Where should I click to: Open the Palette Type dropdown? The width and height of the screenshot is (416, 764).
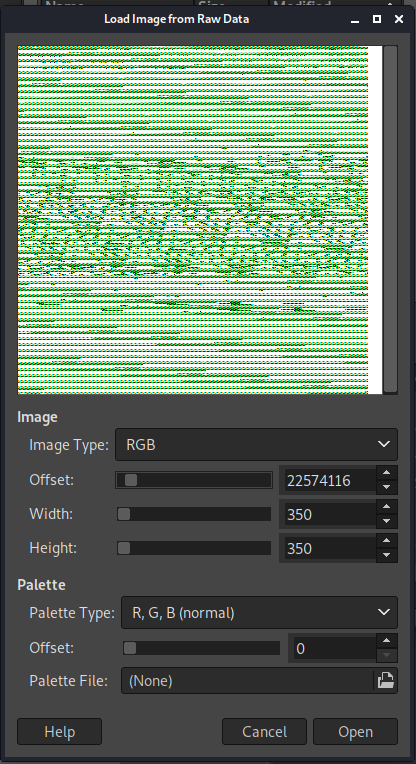pyautogui.click(x=259, y=612)
